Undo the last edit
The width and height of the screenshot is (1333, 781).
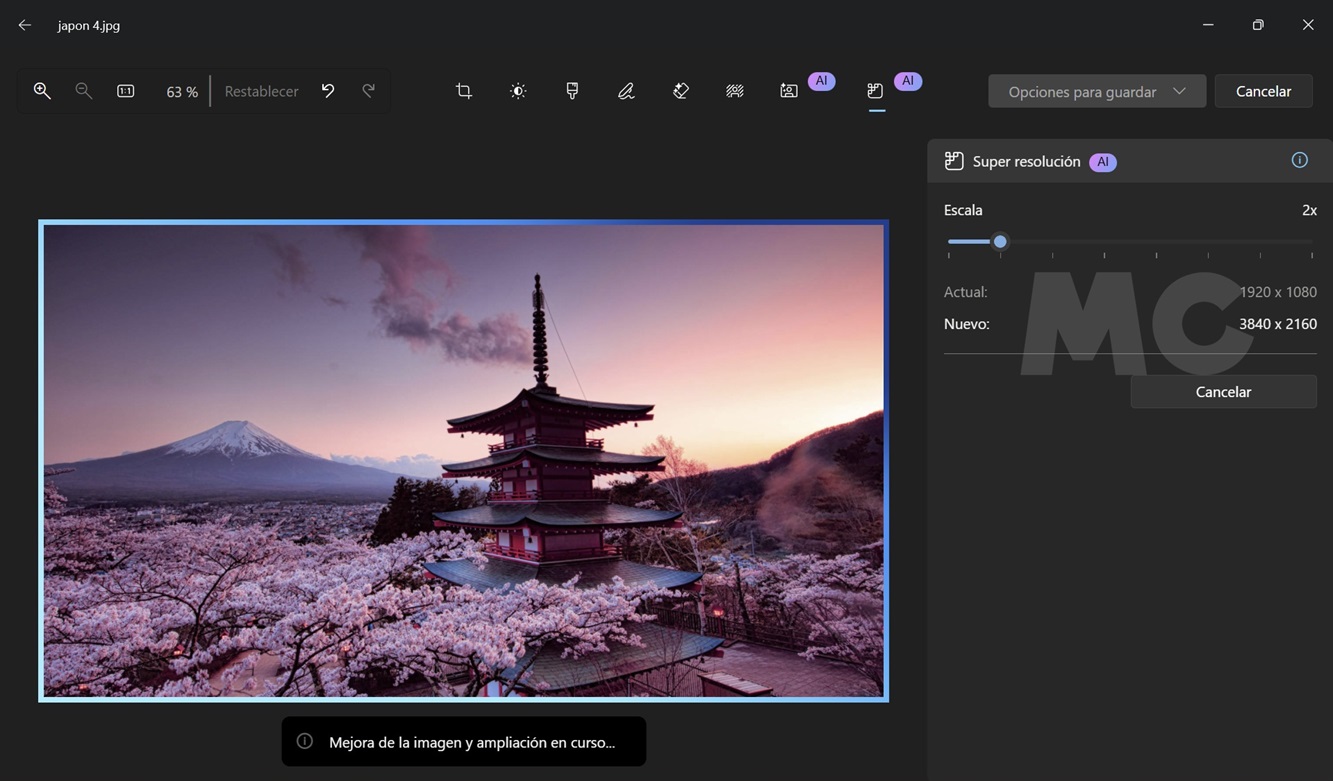tap(328, 91)
